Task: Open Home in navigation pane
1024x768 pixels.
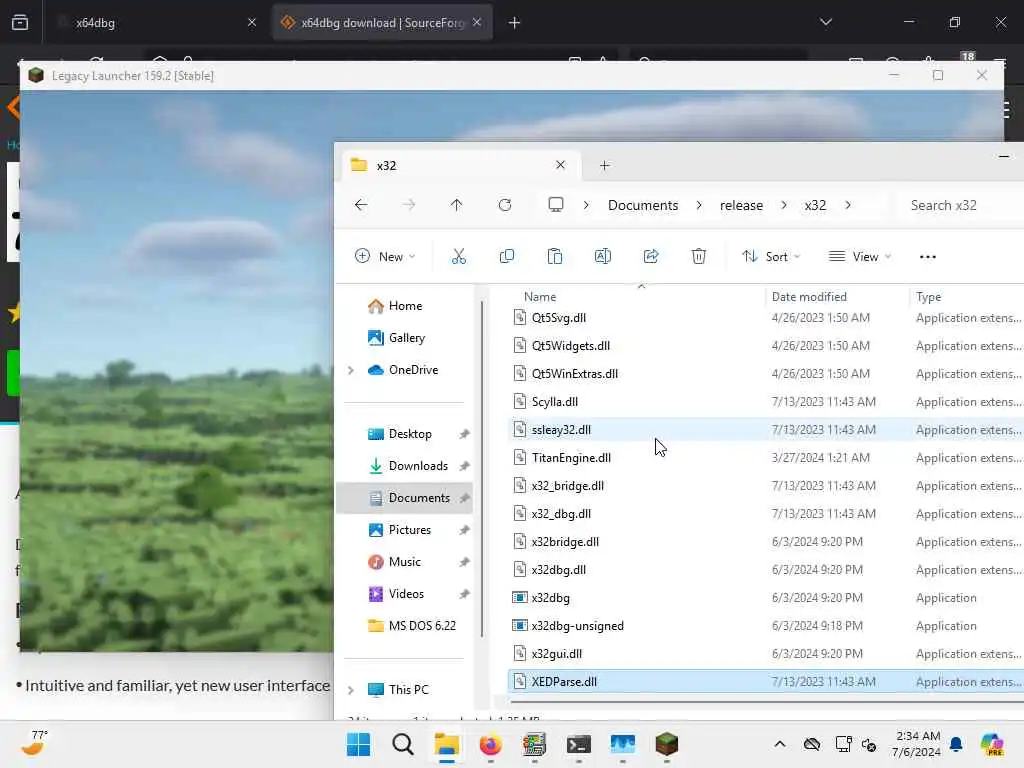Action: click(x=404, y=306)
